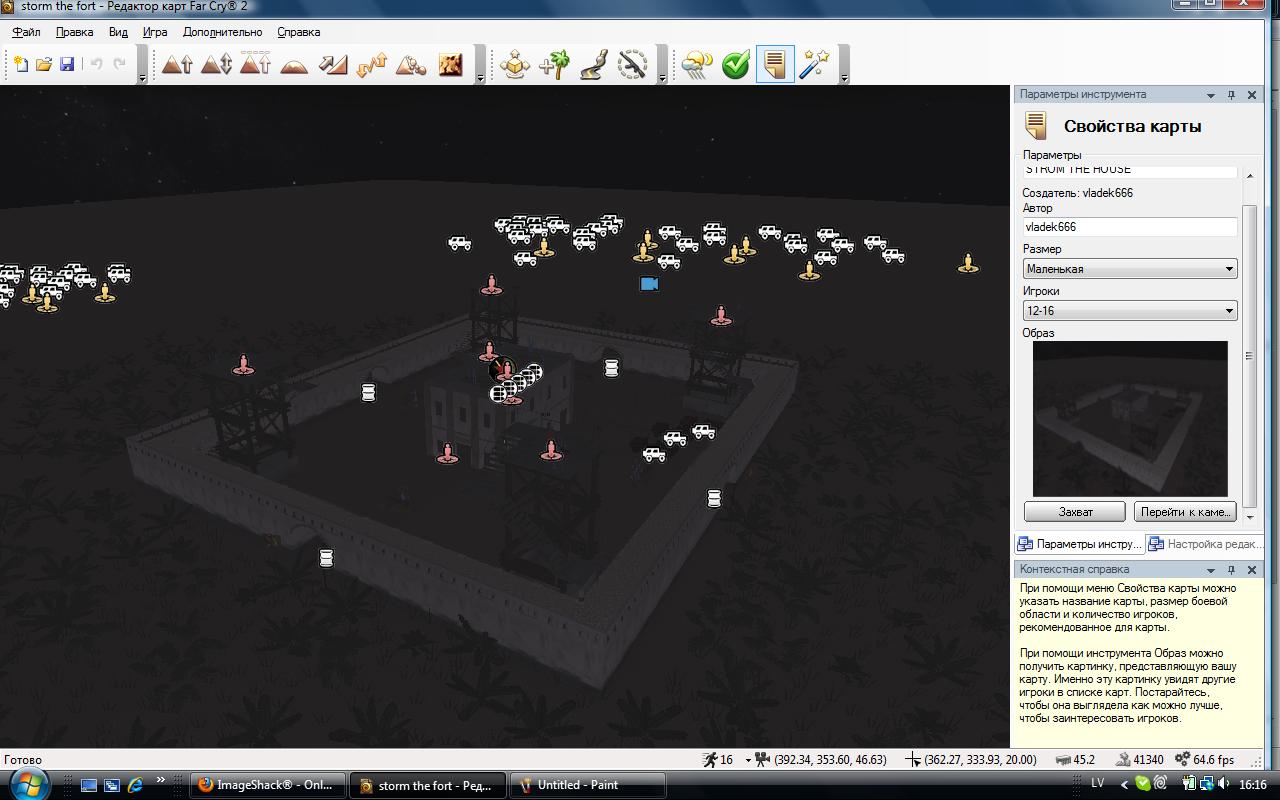Click the Создатель: vladek666 label
This screenshot has height=800, width=1280.
[x=1077, y=193]
